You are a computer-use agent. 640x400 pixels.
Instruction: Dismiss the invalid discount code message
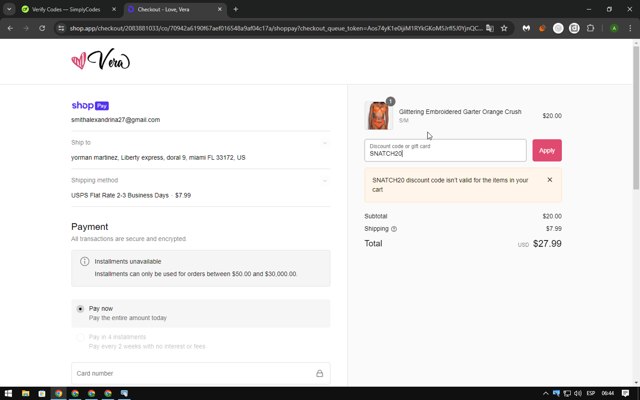[549, 180]
